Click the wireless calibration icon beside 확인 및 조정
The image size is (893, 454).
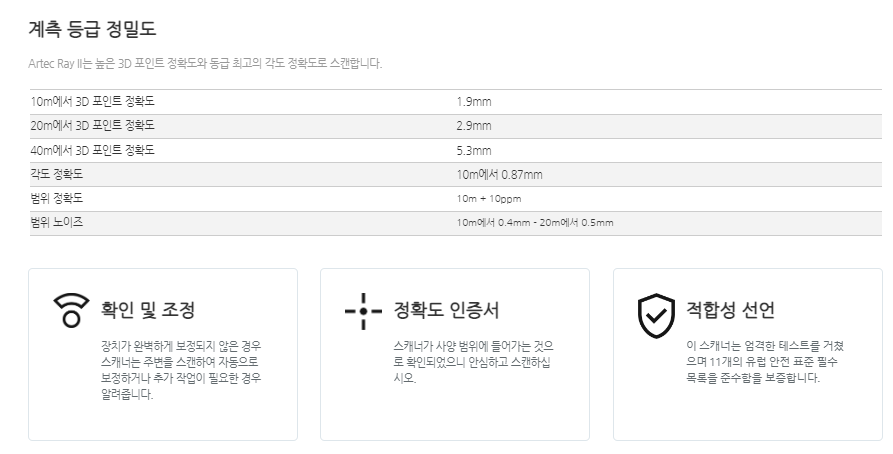click(x=71, y=310)
